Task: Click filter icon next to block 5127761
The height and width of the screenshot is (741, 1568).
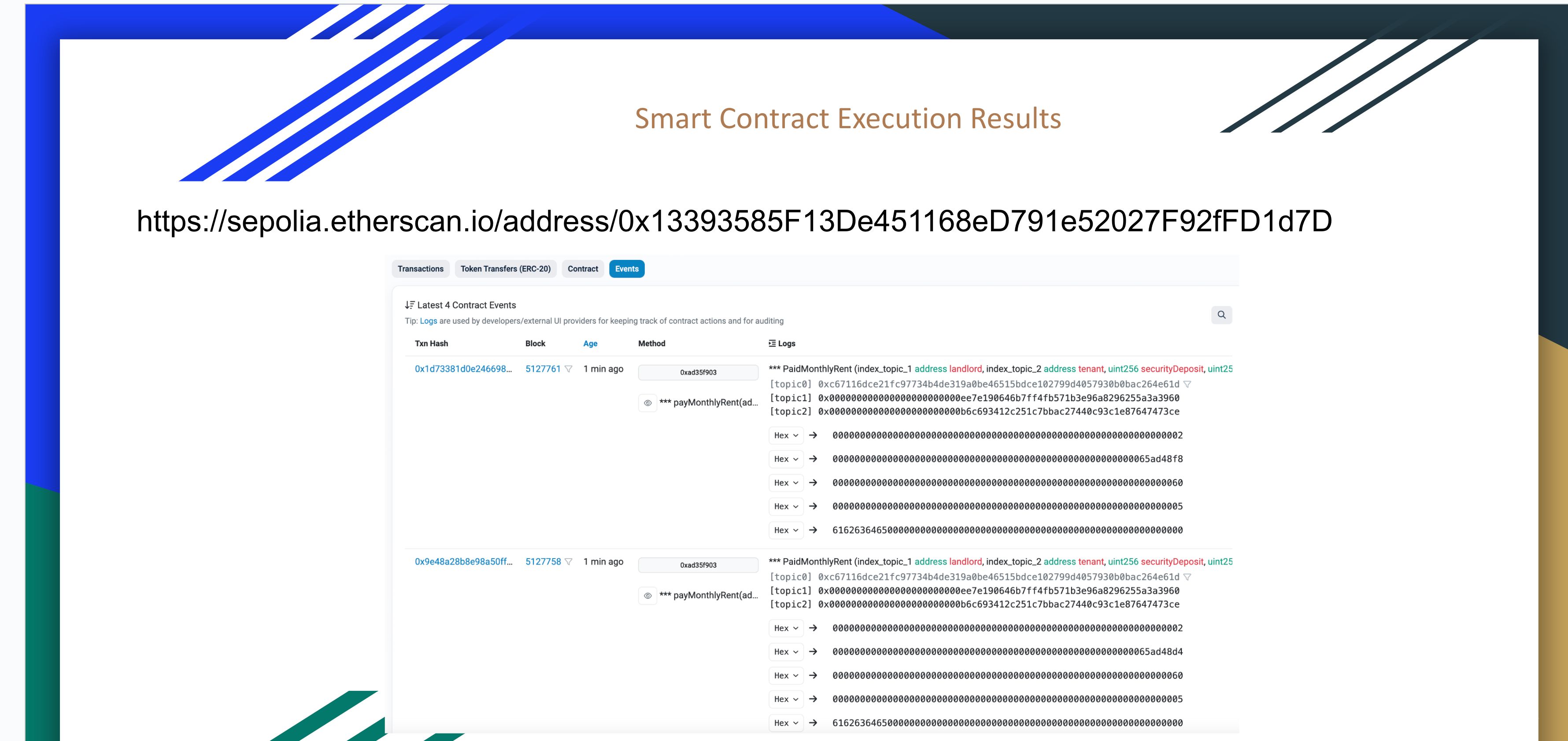Action: click(x=569, y=369)
